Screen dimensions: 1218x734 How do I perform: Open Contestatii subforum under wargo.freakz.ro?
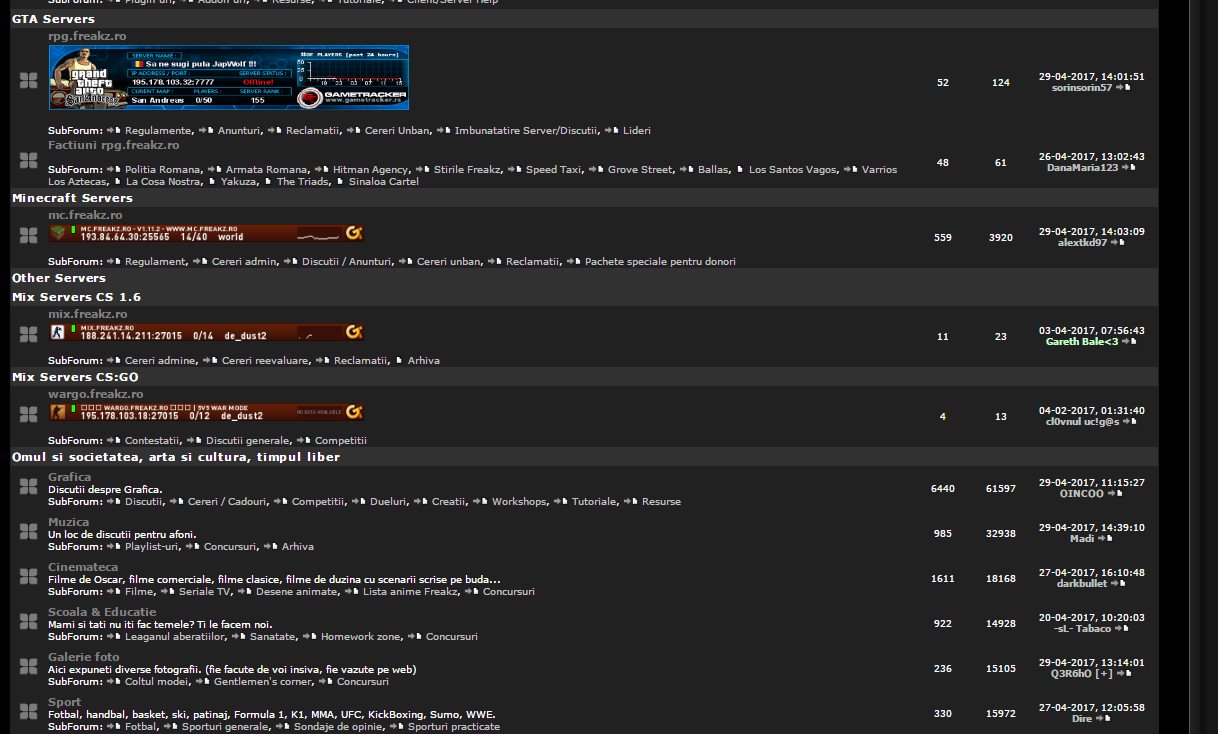click(152, 441)
